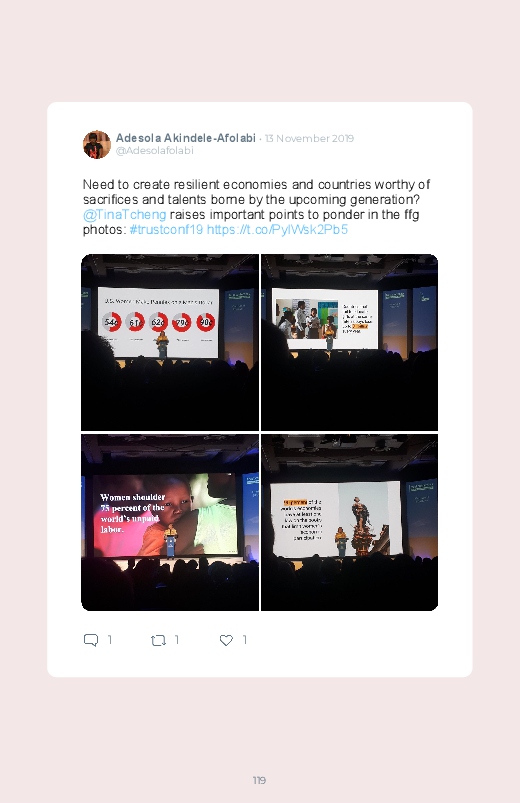Screen dimensions: 520x803
Task: Click the reply count number
Action: coord(110,640)
